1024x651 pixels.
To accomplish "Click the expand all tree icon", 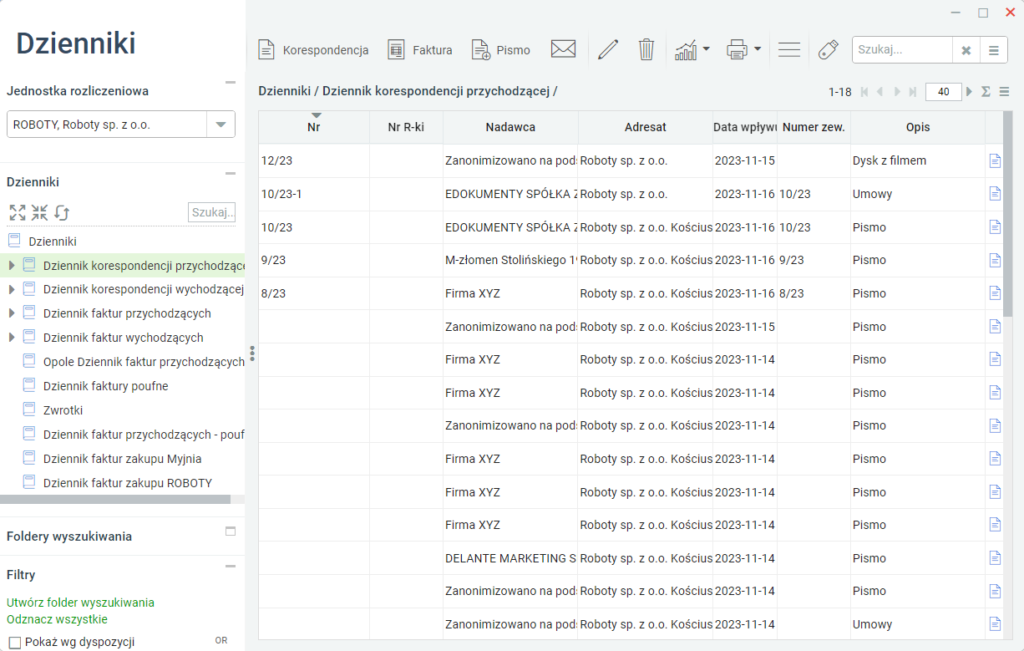I will pos(18,212).
